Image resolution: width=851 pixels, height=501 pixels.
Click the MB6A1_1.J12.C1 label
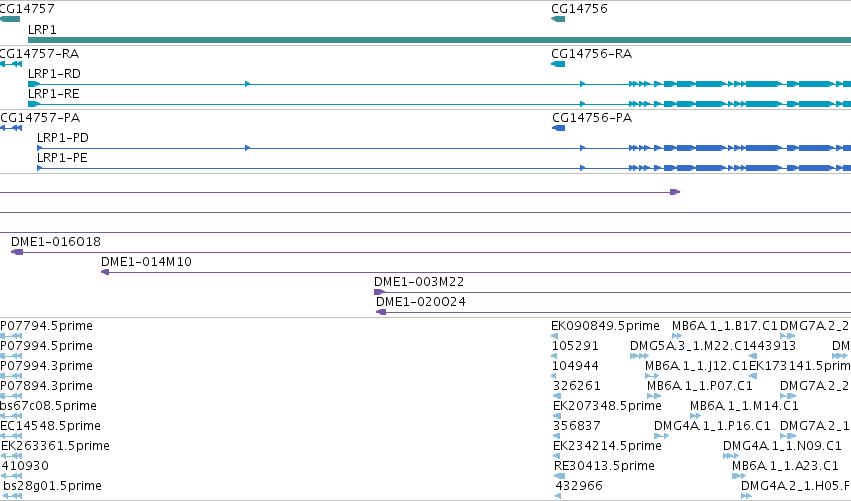click(696, 366)
